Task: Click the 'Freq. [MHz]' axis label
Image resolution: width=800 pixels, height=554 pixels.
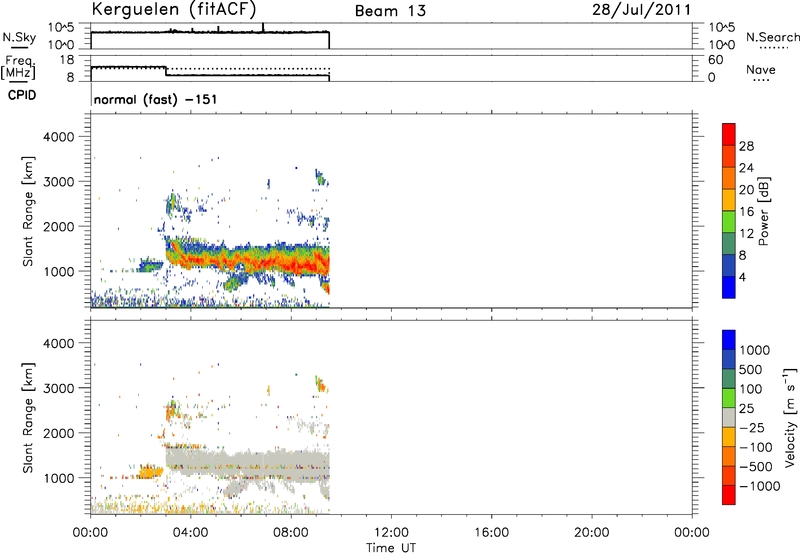Action: pos(19,67)
